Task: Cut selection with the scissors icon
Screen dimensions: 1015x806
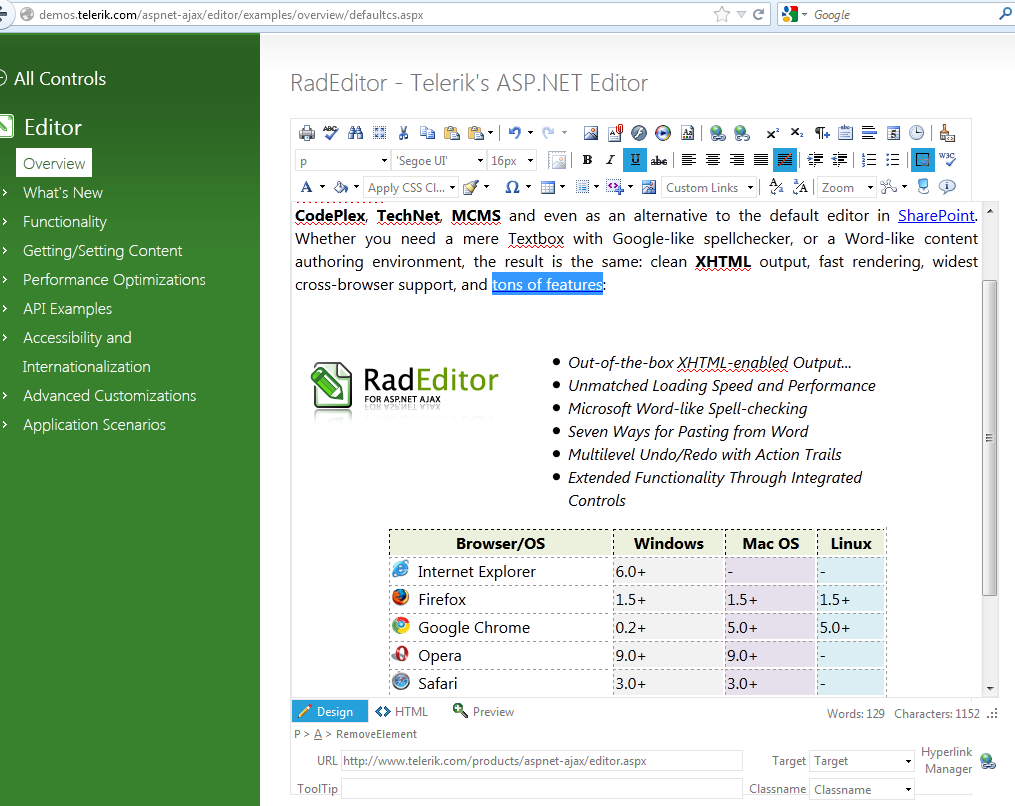Action: pos(404,133)
